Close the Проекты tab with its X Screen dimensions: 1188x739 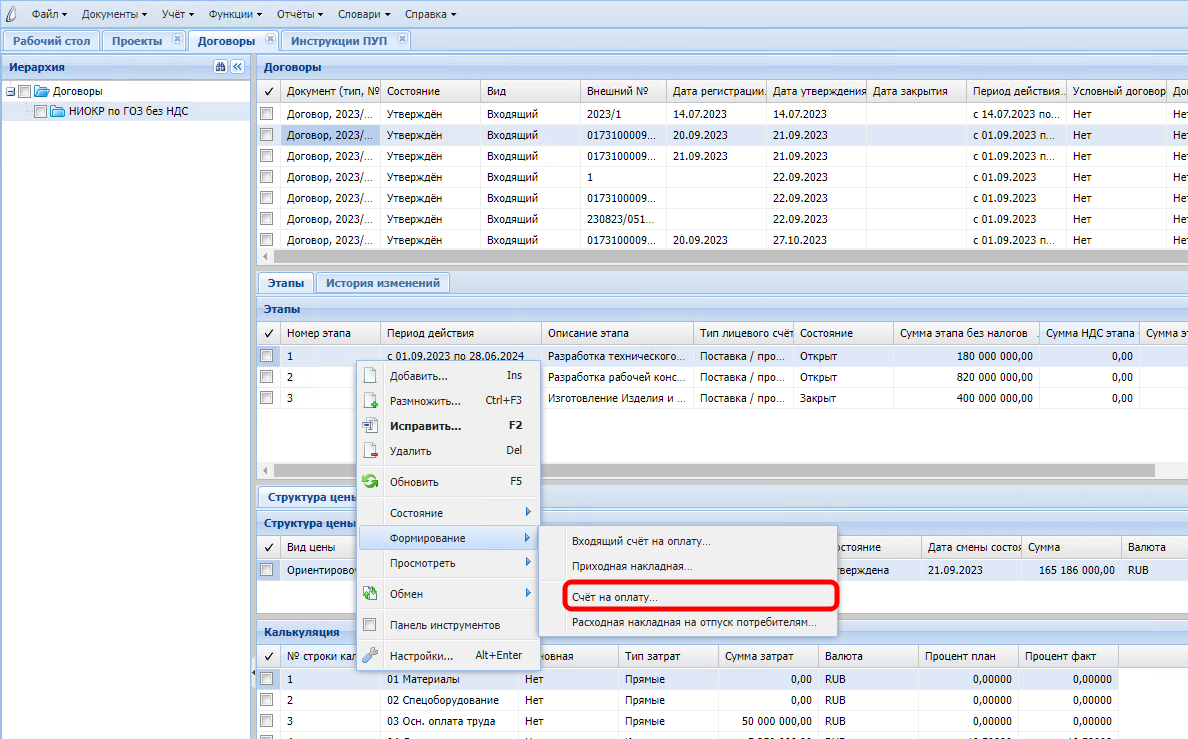coord(177,40)
